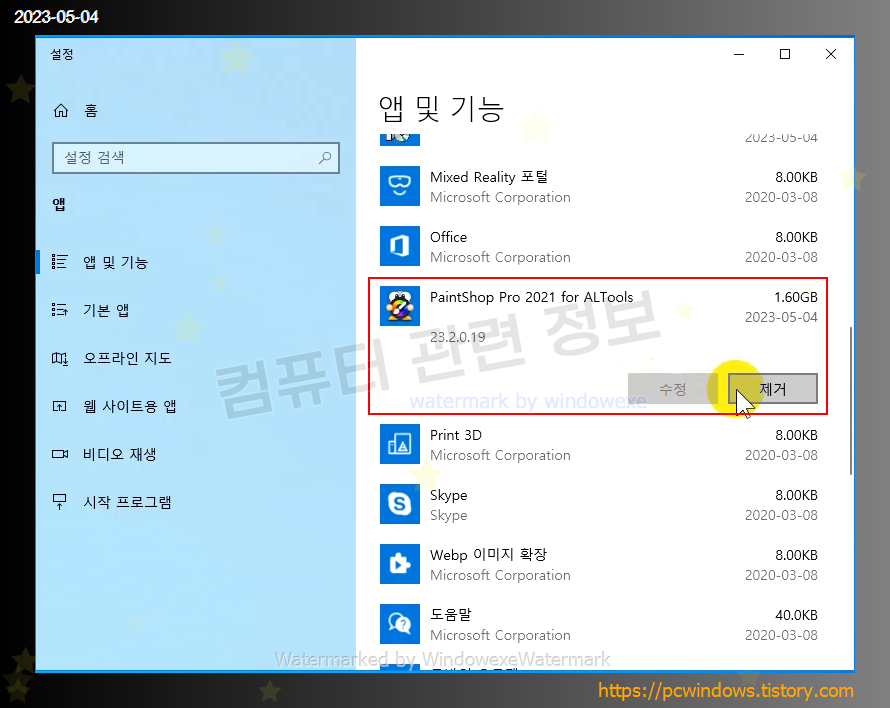
Task: Click the Home icon in the sidebar
Action: click(61, 110)
